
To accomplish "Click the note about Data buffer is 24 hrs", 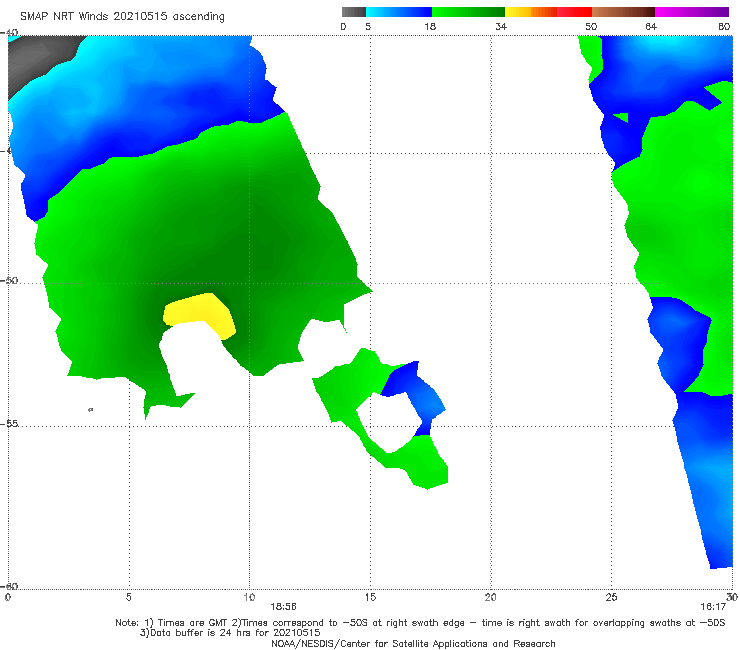I will pyautogui.click(x=230, y=633).
